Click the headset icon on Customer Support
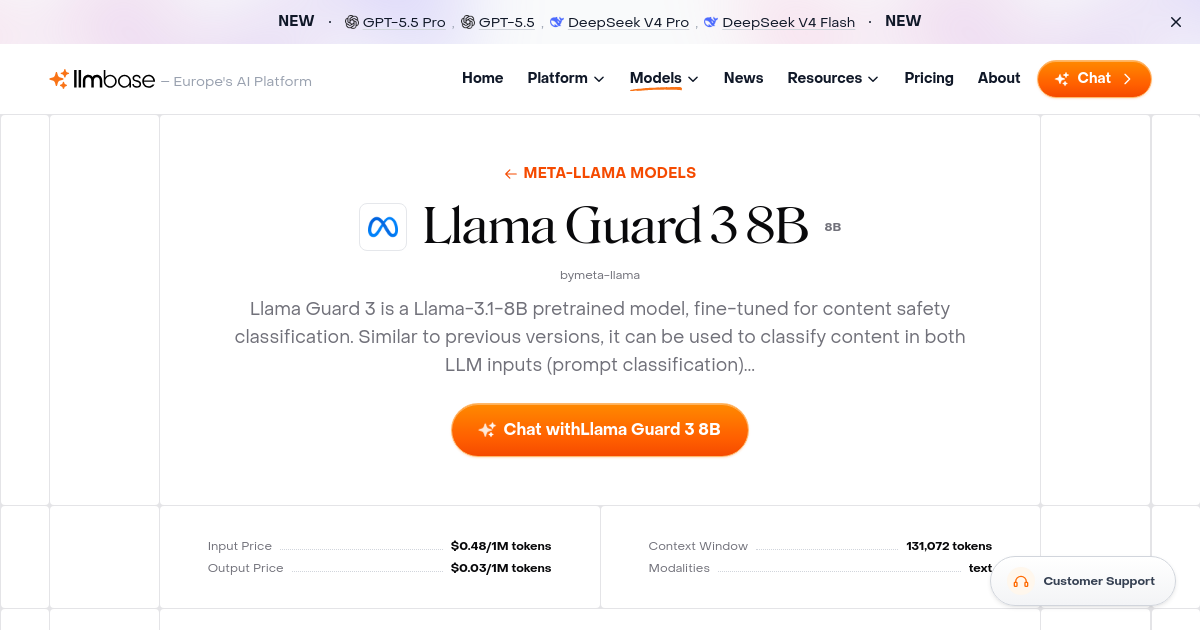The height and width of the screenshot is (630, 1200). pyautogui.click(x=1021, y=581)
